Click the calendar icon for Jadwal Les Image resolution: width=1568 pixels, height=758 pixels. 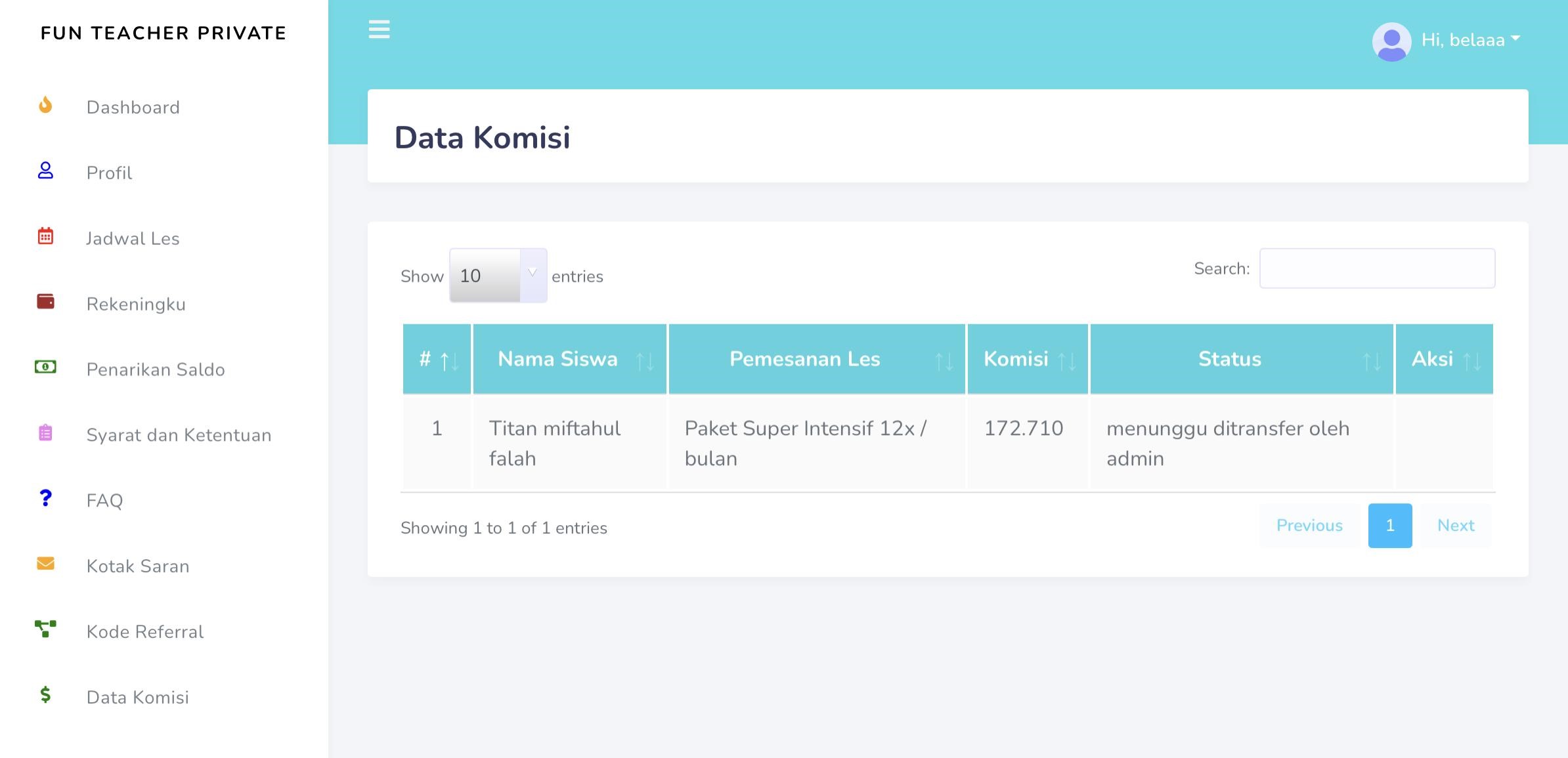point(45,236)
